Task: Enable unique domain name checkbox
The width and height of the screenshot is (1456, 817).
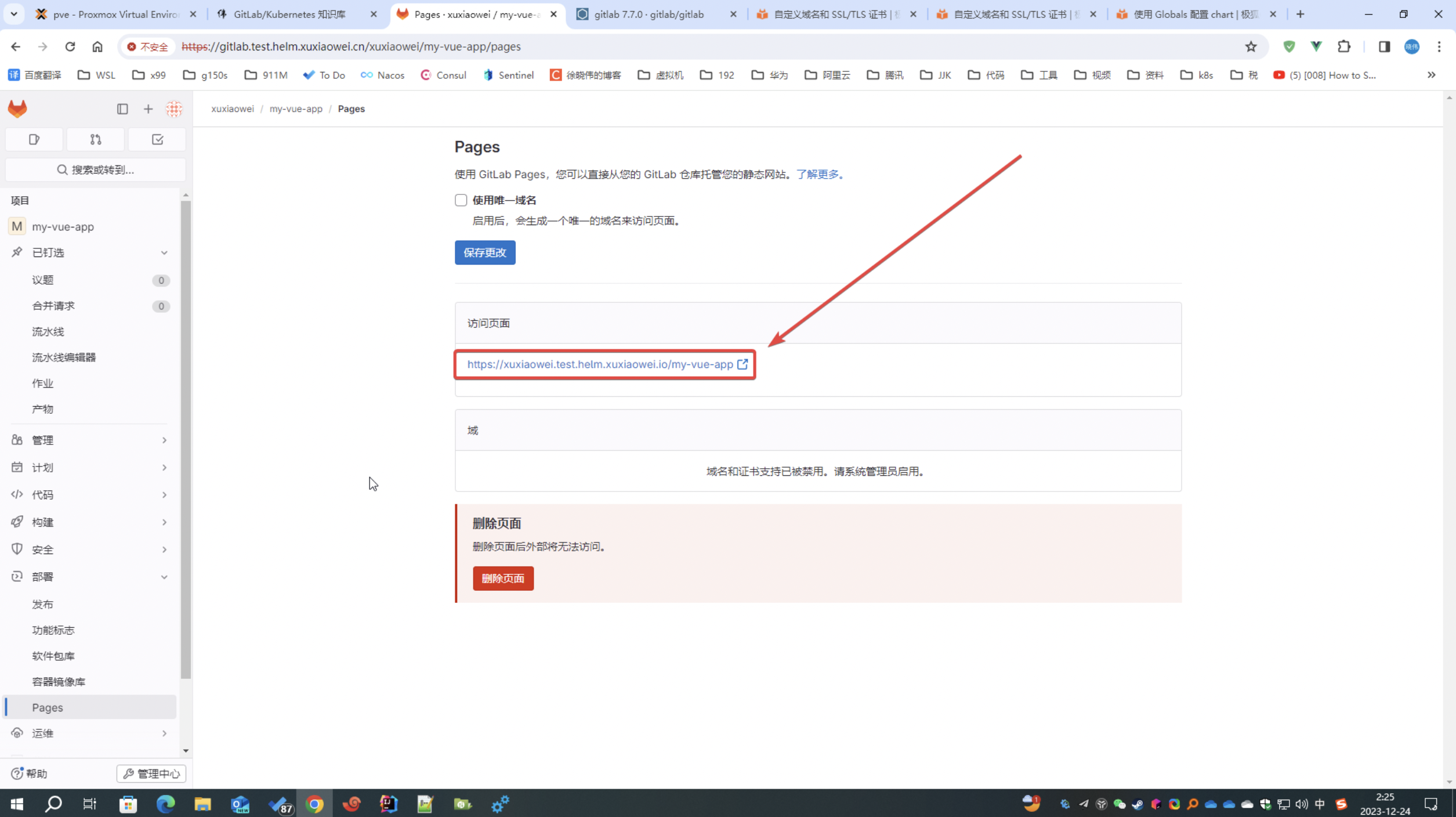Action: click(x=461, y=199)
